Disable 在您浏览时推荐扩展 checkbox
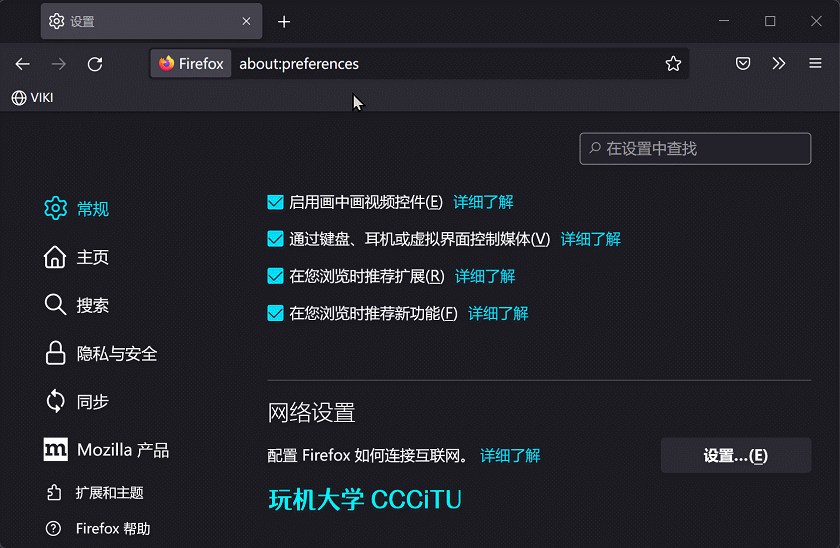 pos(276,276)
